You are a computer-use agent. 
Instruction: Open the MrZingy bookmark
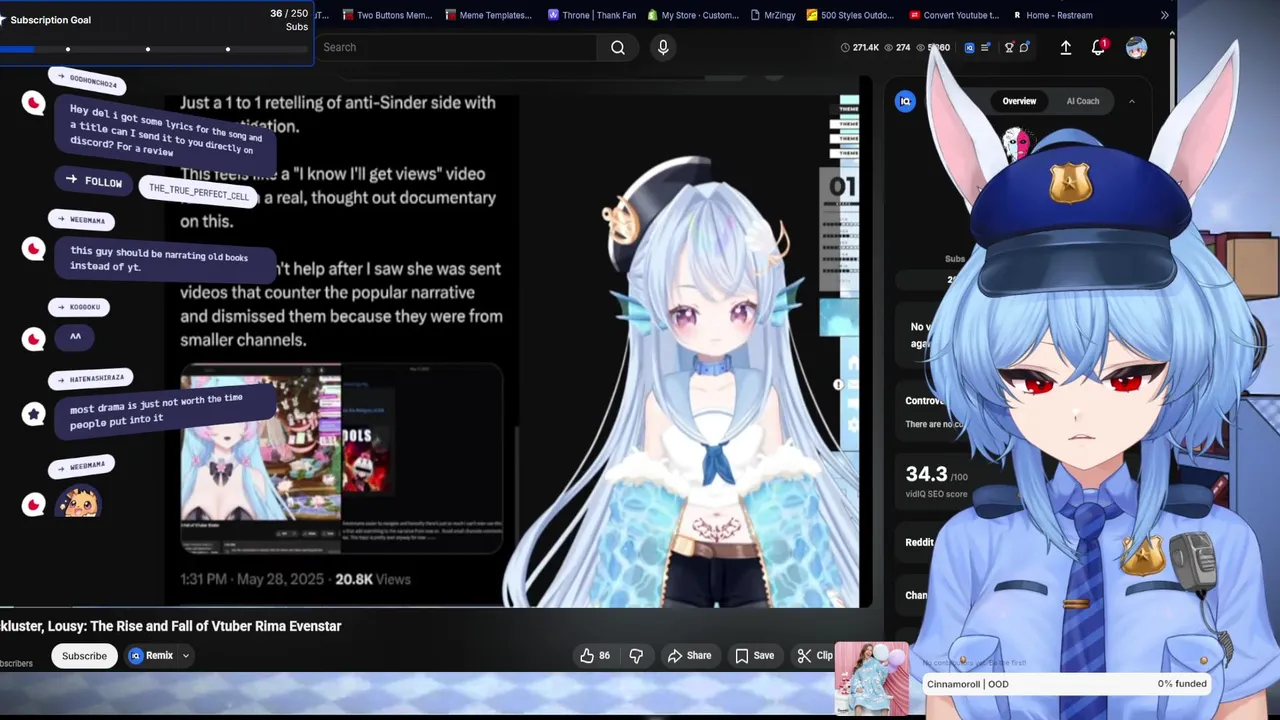coord(775,15)
